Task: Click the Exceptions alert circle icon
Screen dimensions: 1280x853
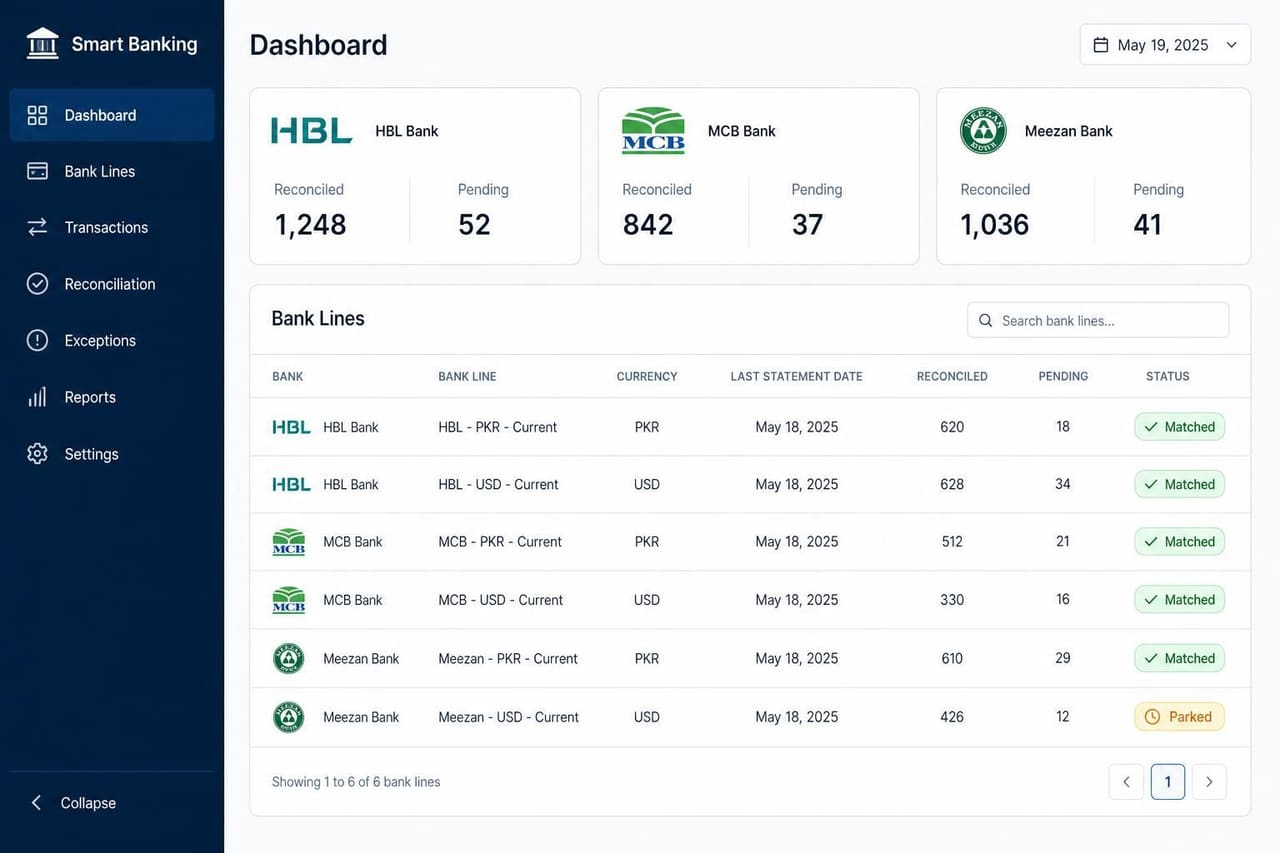Action: click(x=37, y=340)
